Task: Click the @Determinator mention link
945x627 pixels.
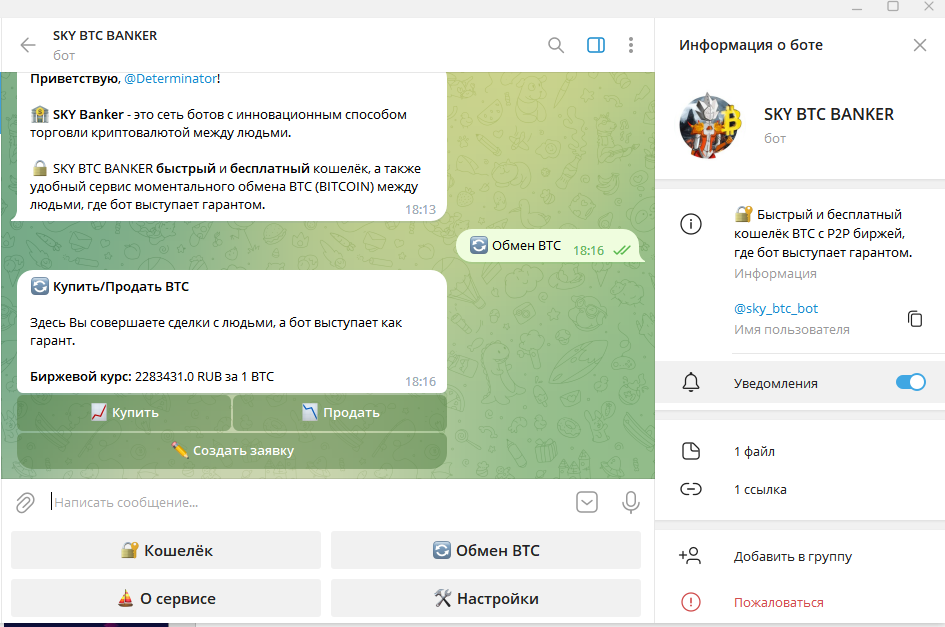Action: (x=171, y=79)
